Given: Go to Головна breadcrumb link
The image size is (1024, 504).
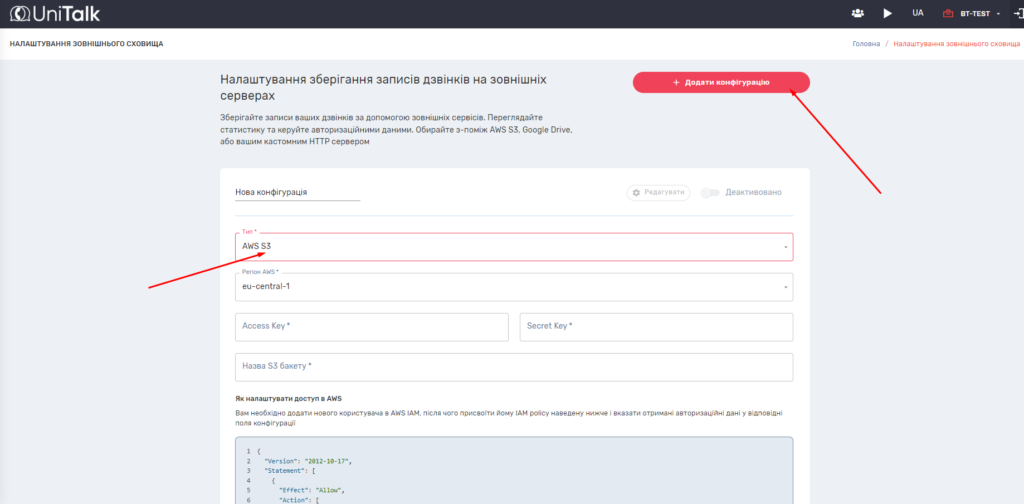Looking at the screenshot, I should (866, 44).
